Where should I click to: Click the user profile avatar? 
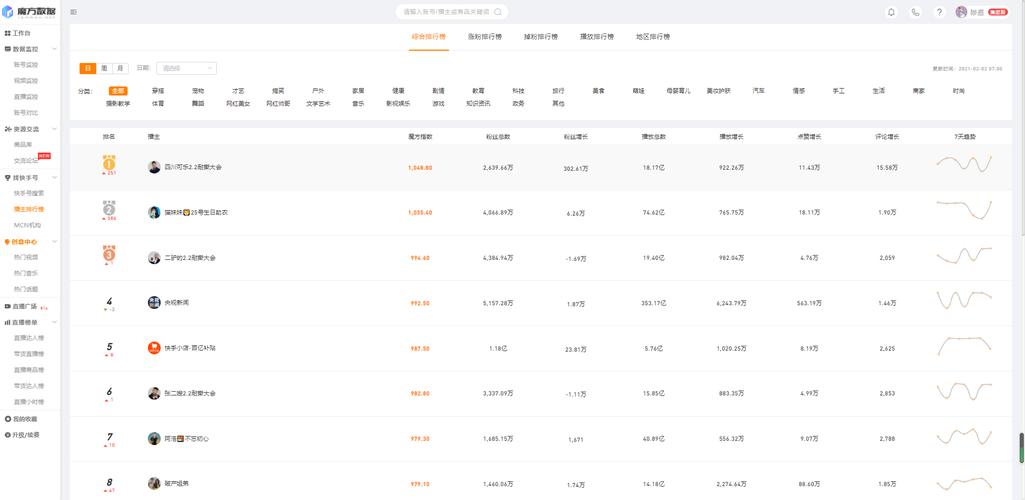coord(961,12)
